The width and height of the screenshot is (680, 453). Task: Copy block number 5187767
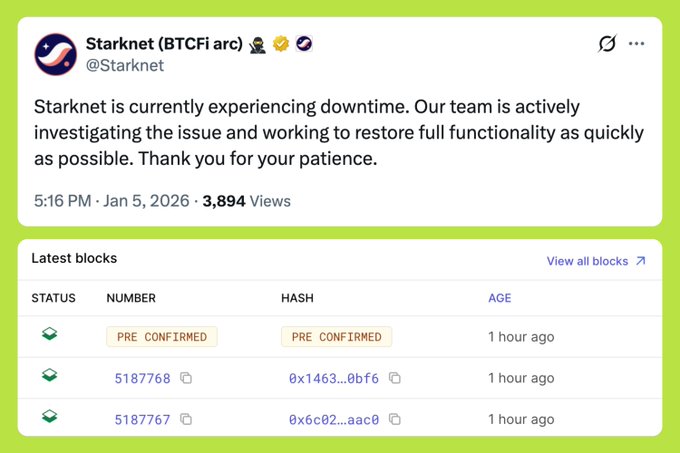[186, 419]
